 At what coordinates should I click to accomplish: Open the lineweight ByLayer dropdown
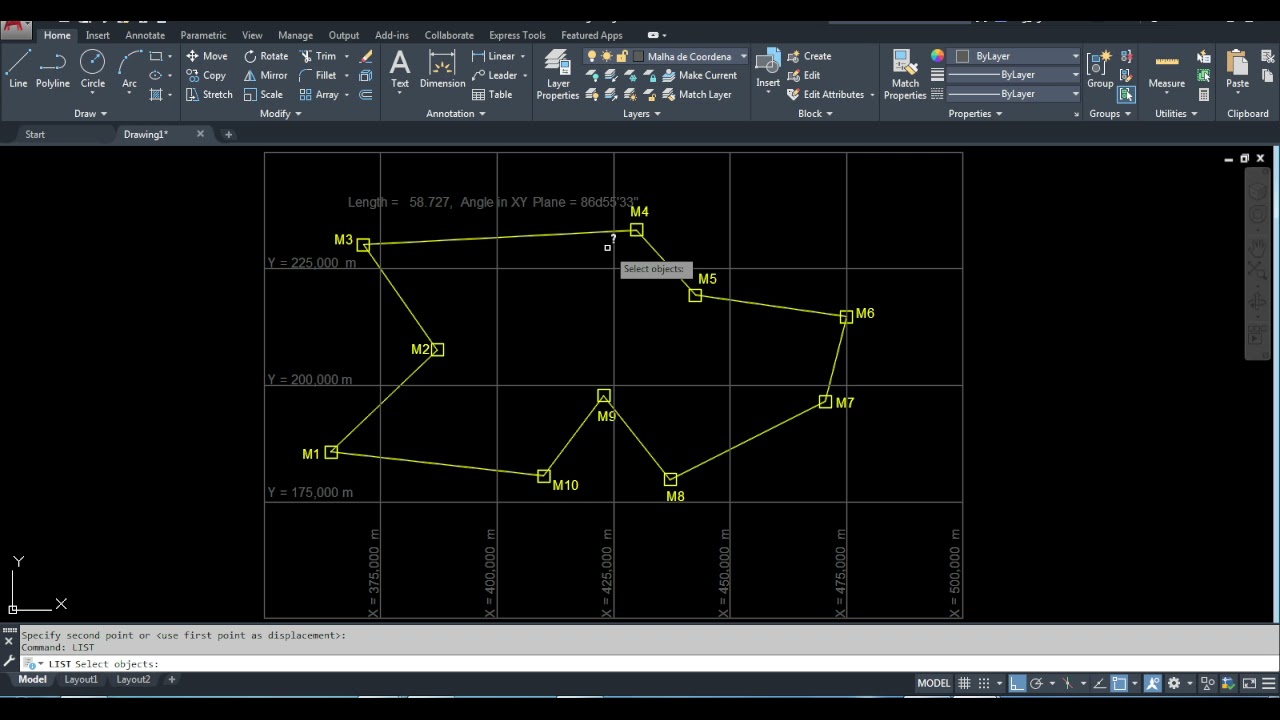click(1012, 75)
